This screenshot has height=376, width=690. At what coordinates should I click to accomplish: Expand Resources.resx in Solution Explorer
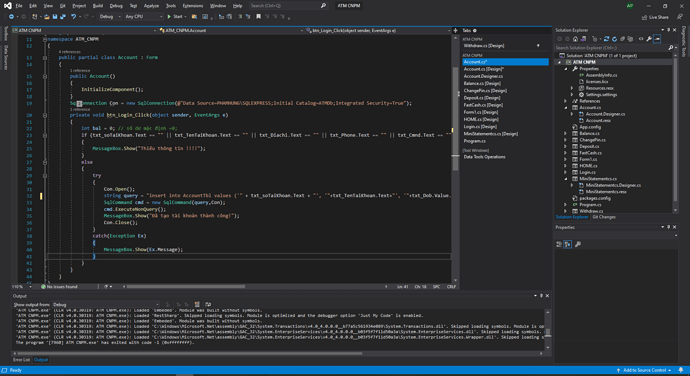click(x=572, y=88)
